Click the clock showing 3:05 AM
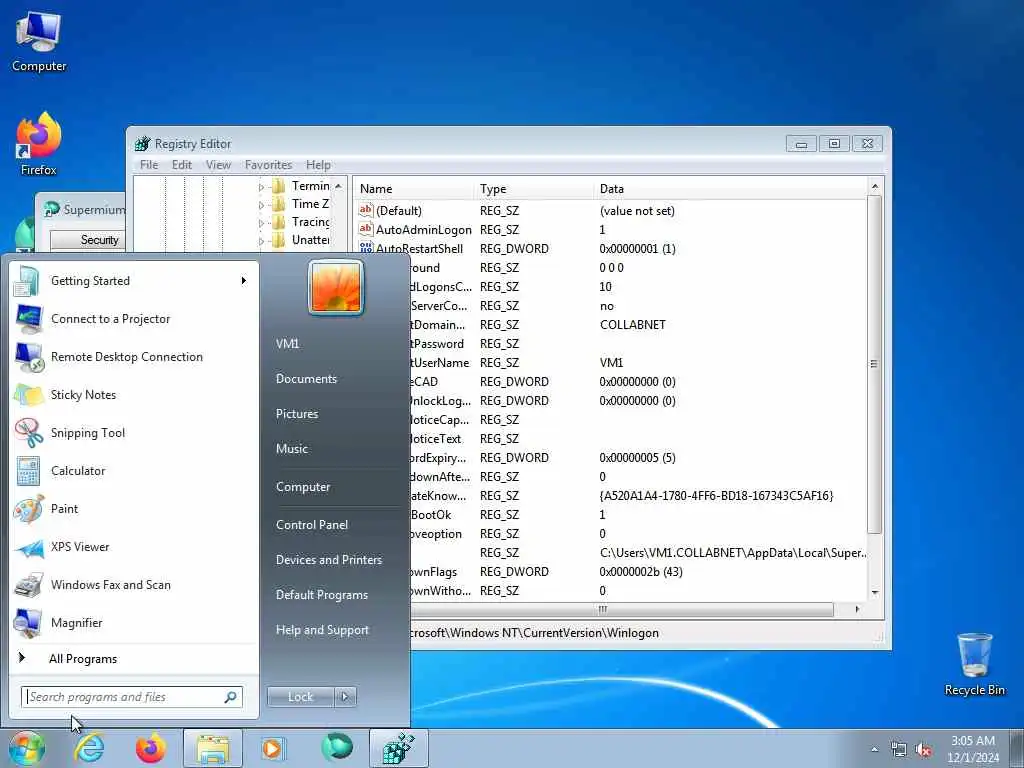 click(x=973, y=741)
